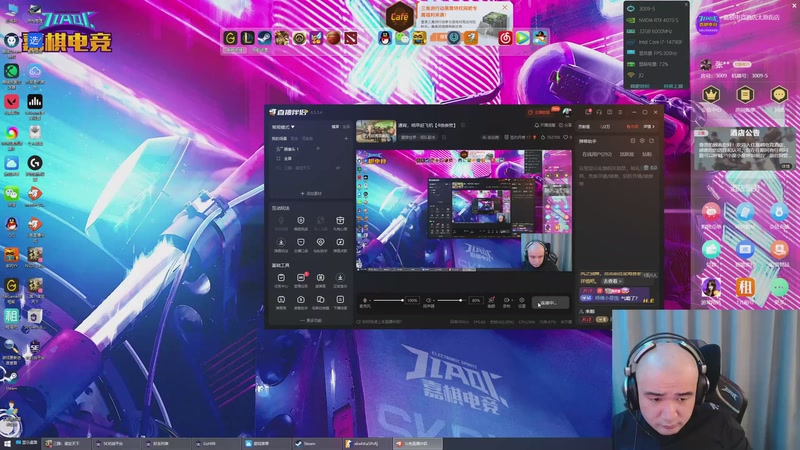This screenshot has height=450, width=800.
Task: Toggle visibility of the greyed-out hidden source
Action: click(x=338, y=168)
